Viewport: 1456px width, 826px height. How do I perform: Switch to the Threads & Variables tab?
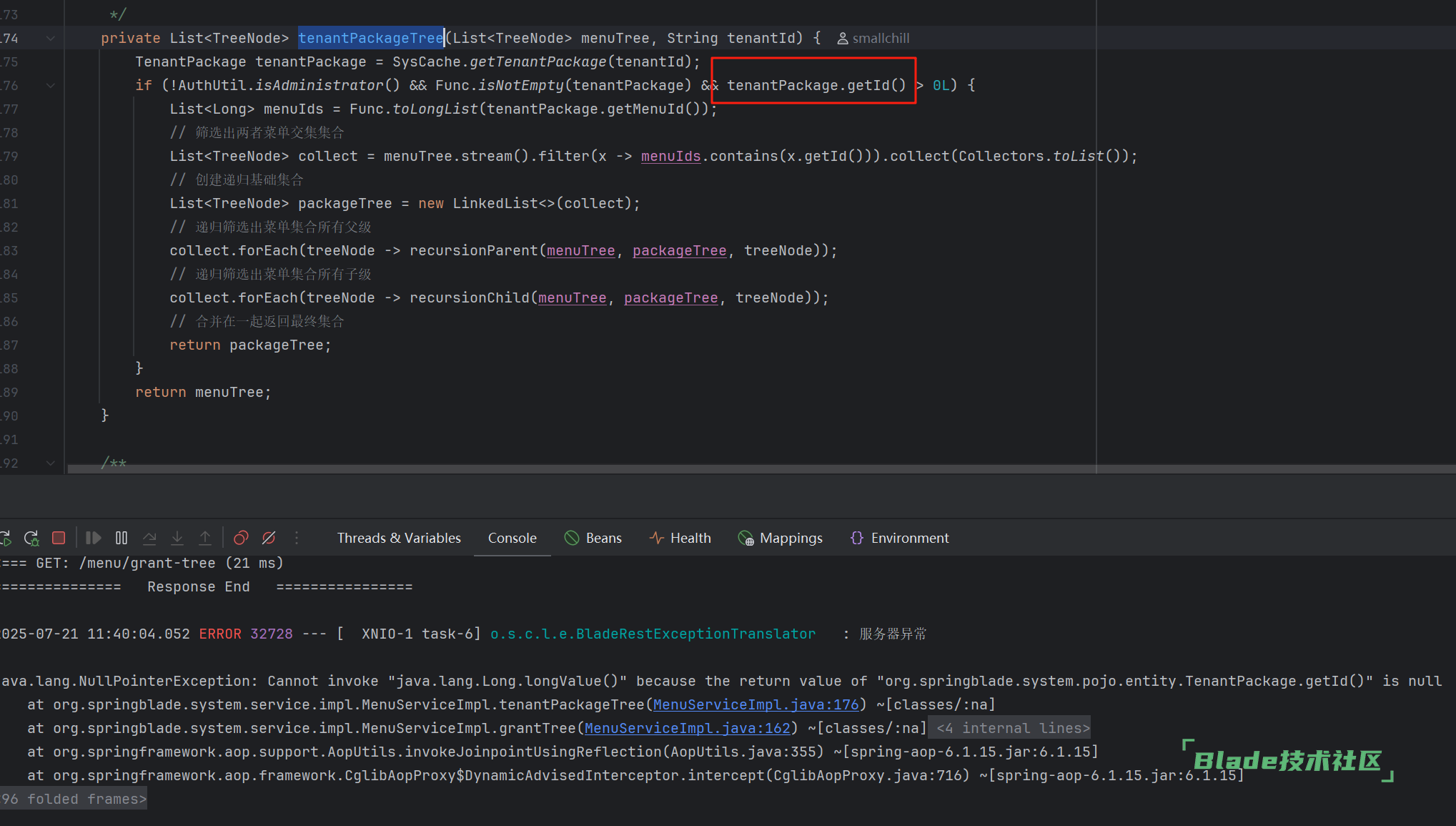pyautogui.click(x=399, y=538)
